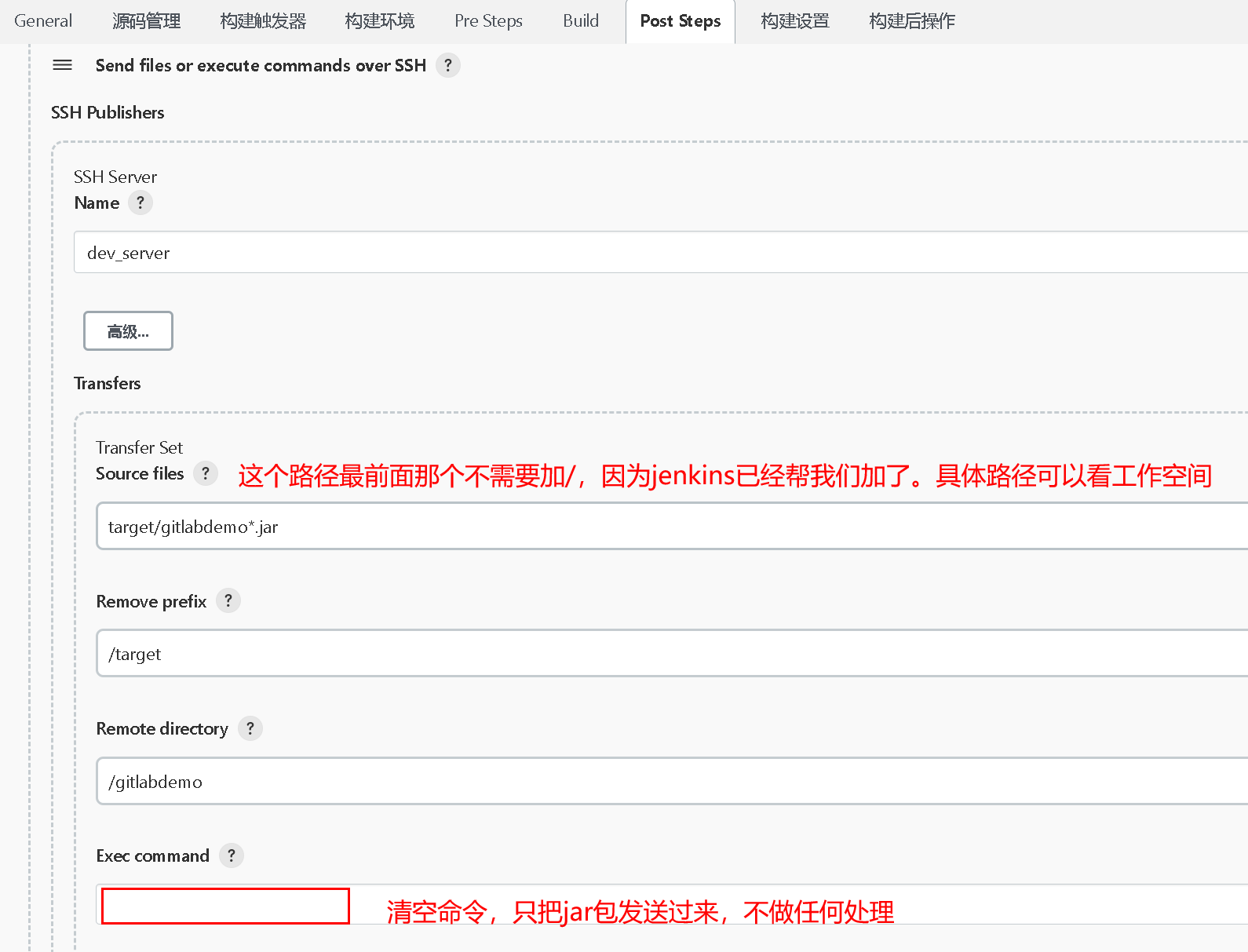This screenshot has width=1248, height=952.
Task: Click the Remote directory field containing /gitlabdemo
Action: point(672,781)
